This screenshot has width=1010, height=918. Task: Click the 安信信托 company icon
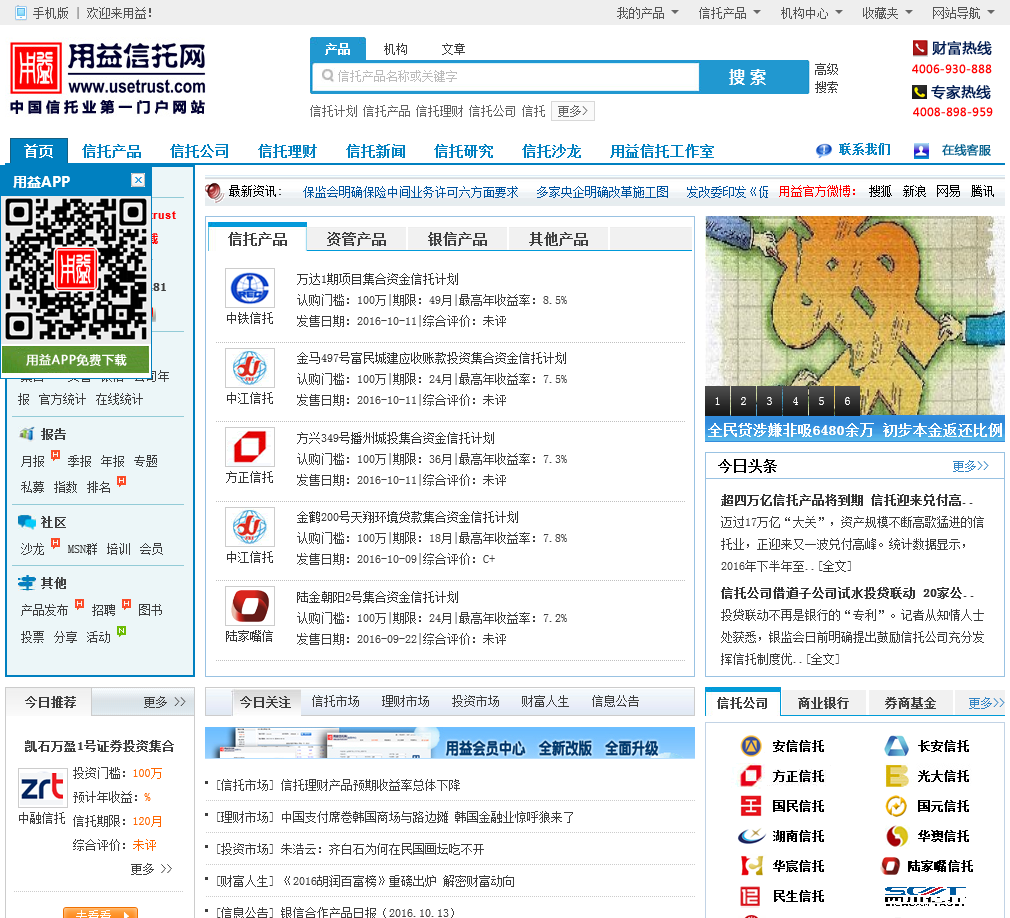click(x=750, y=746)
